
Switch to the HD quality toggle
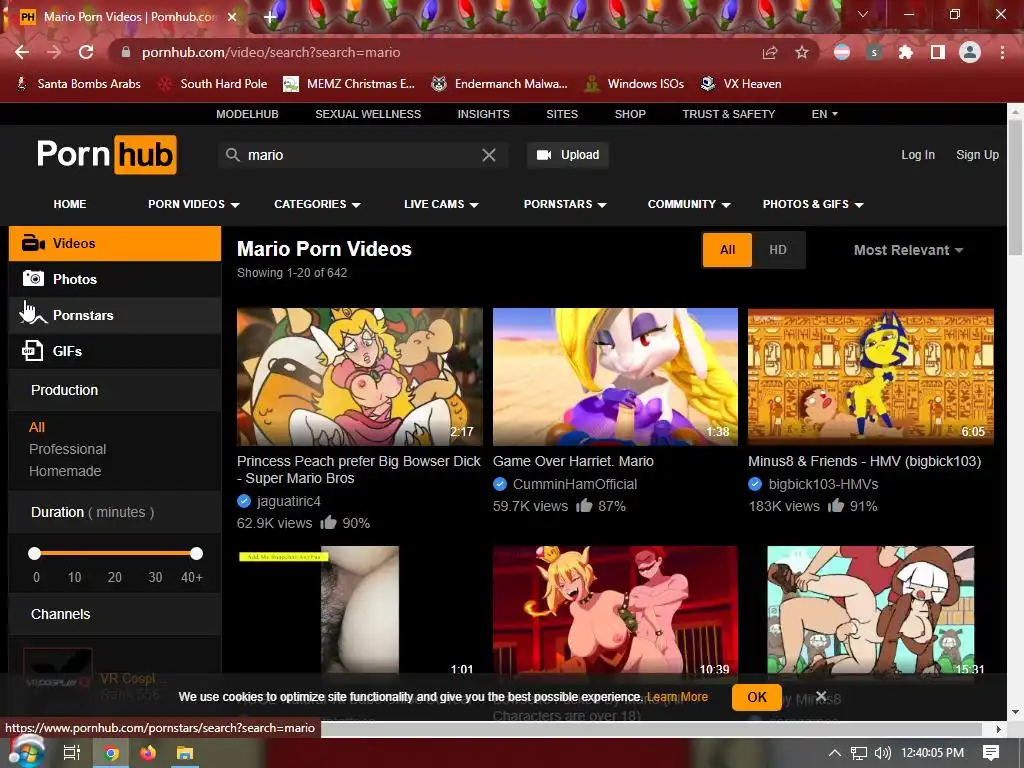[778, 250]
